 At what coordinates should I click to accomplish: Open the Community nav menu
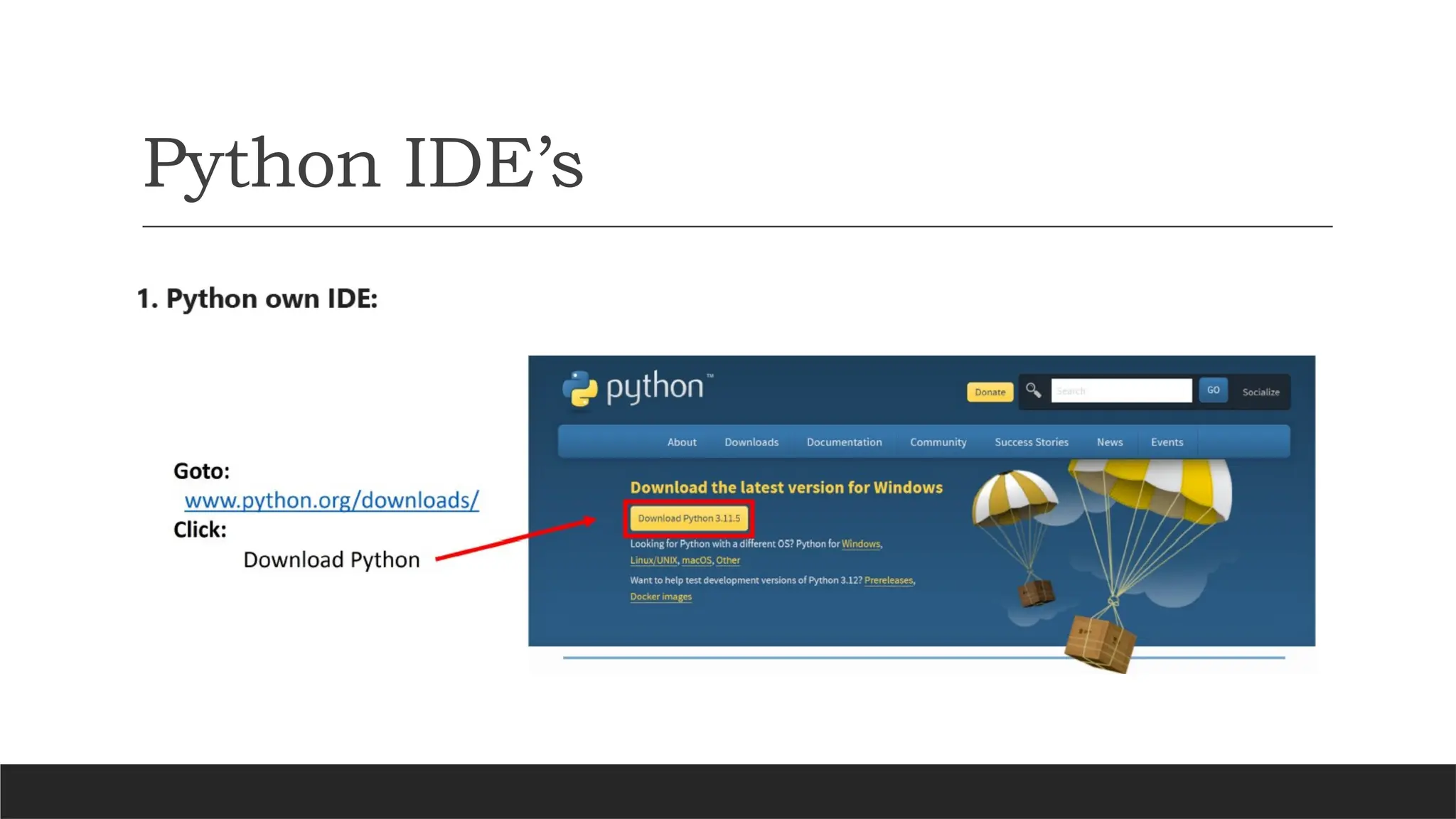tap(938, 442)
